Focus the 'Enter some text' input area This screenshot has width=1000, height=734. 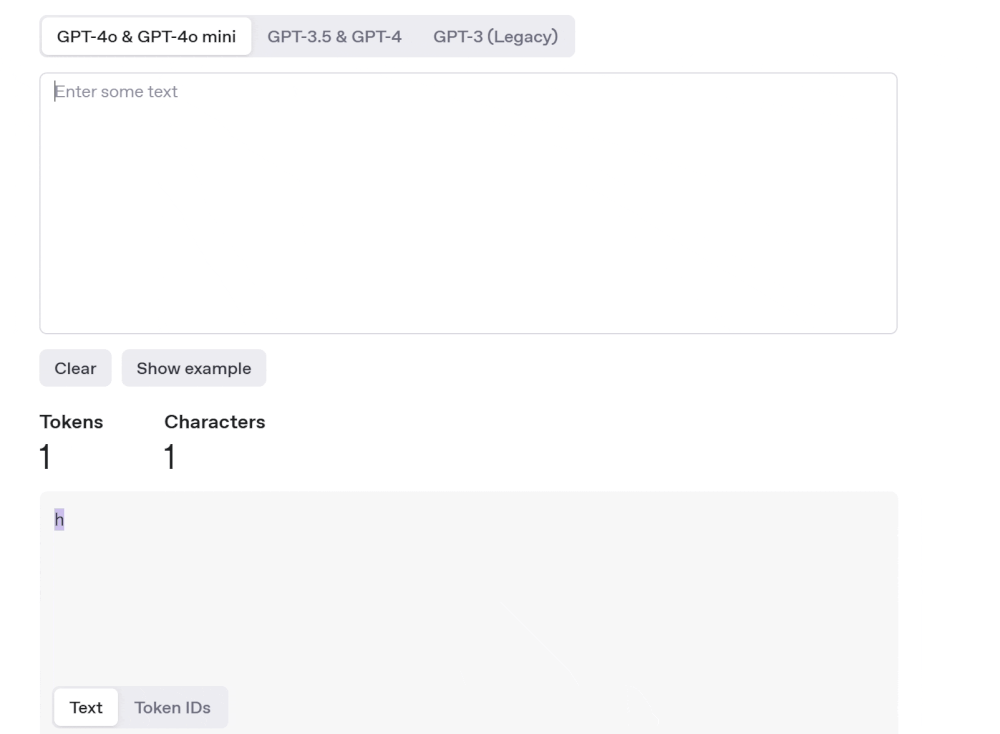point(468,203)
